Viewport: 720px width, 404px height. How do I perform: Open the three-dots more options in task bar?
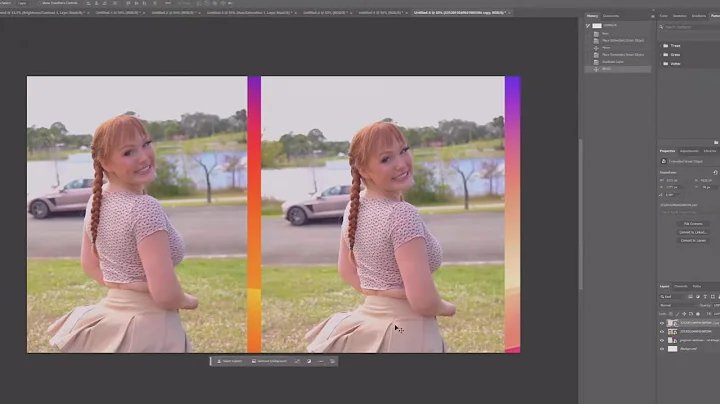pyautogui.click(x=321, y=361)
